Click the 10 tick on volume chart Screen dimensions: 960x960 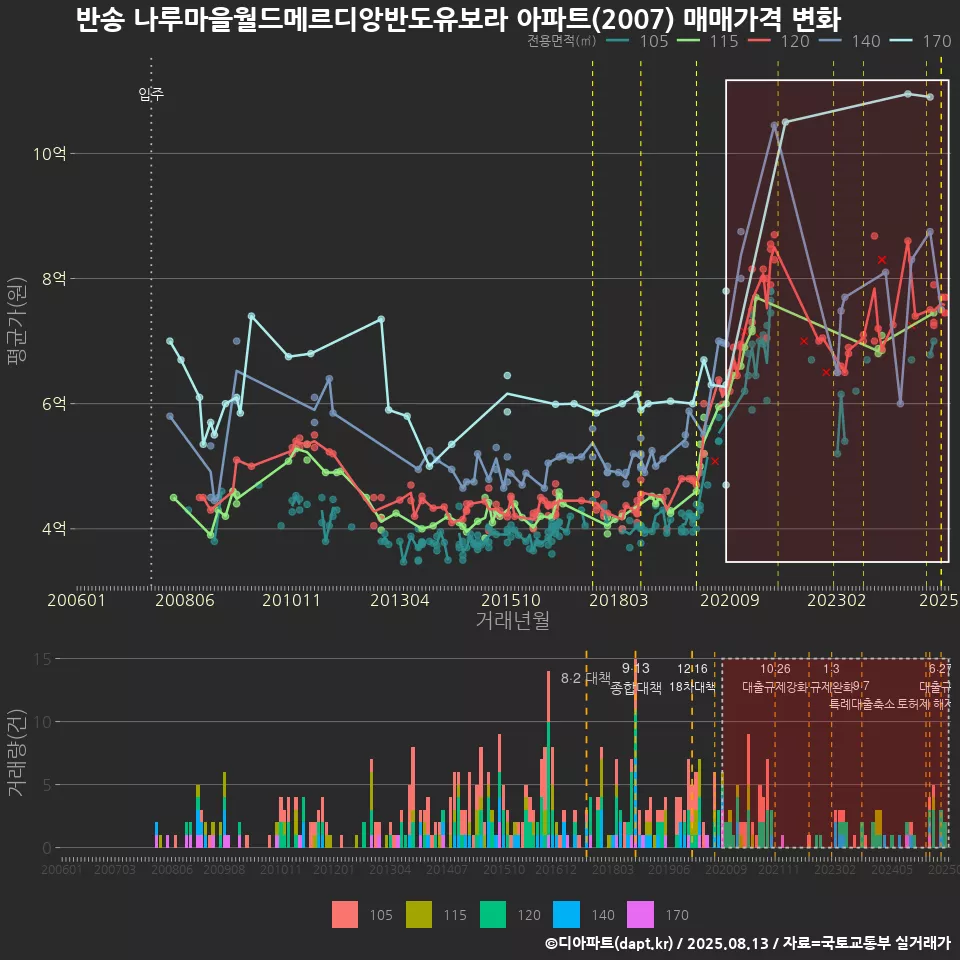point(43,722)
